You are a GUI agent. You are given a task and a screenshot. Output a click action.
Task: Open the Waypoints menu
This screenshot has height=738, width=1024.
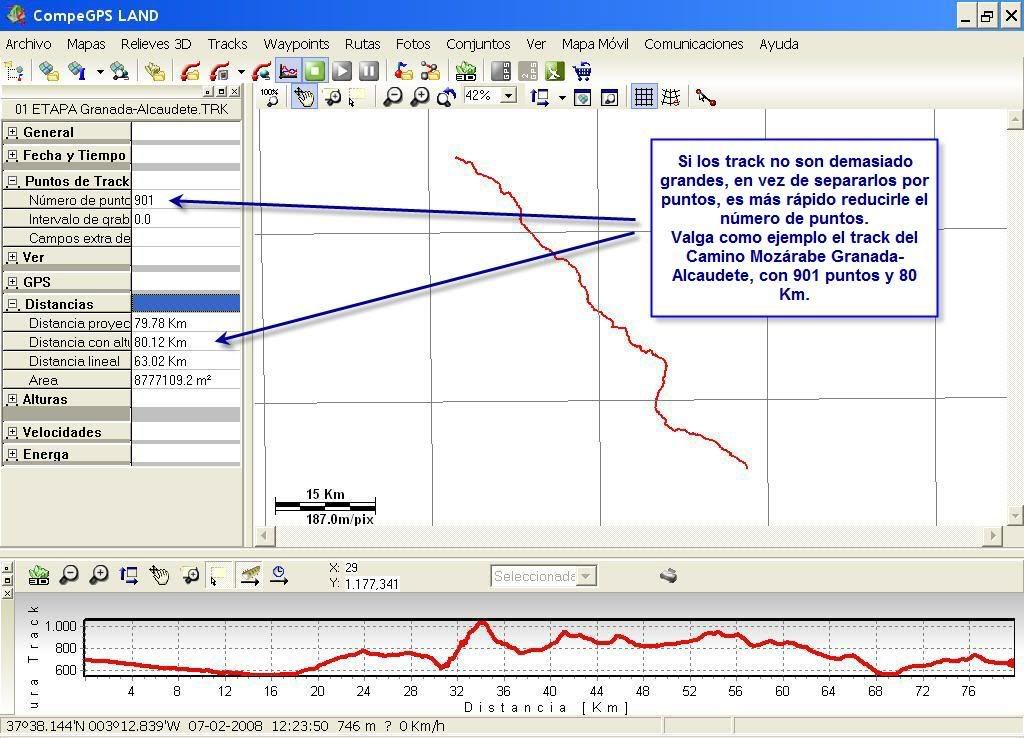[x=296, y=44]
